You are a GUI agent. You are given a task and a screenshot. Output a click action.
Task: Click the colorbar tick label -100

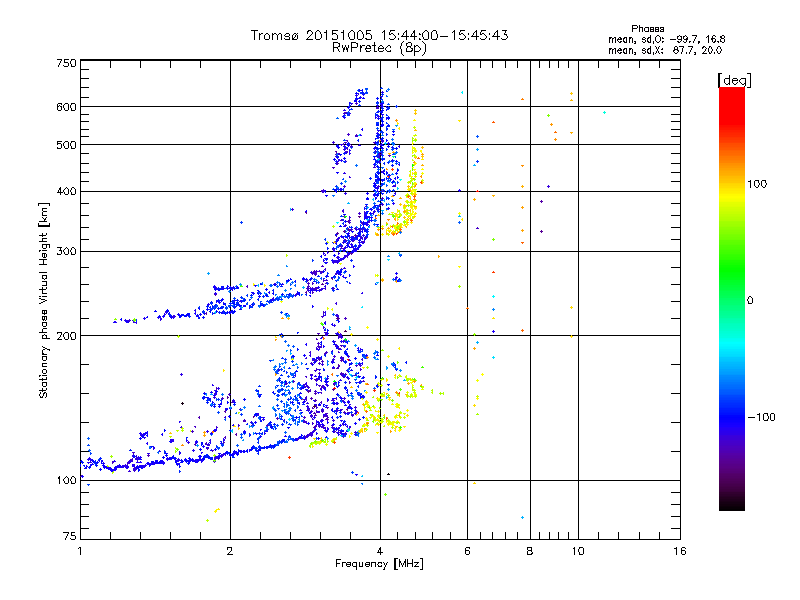(761, 417)
